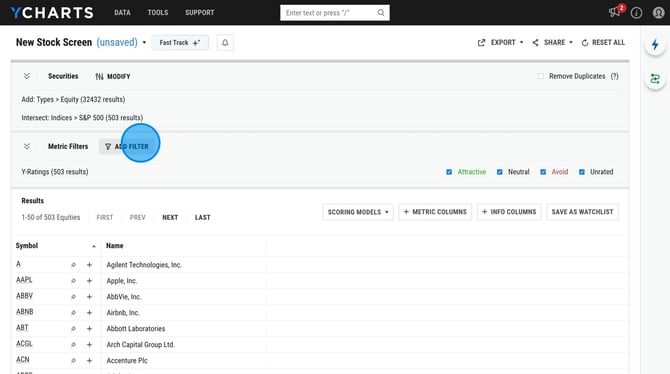Add Info Columns
The width and height of the screenshot is (670, 374).
click(x=509, y=212)
